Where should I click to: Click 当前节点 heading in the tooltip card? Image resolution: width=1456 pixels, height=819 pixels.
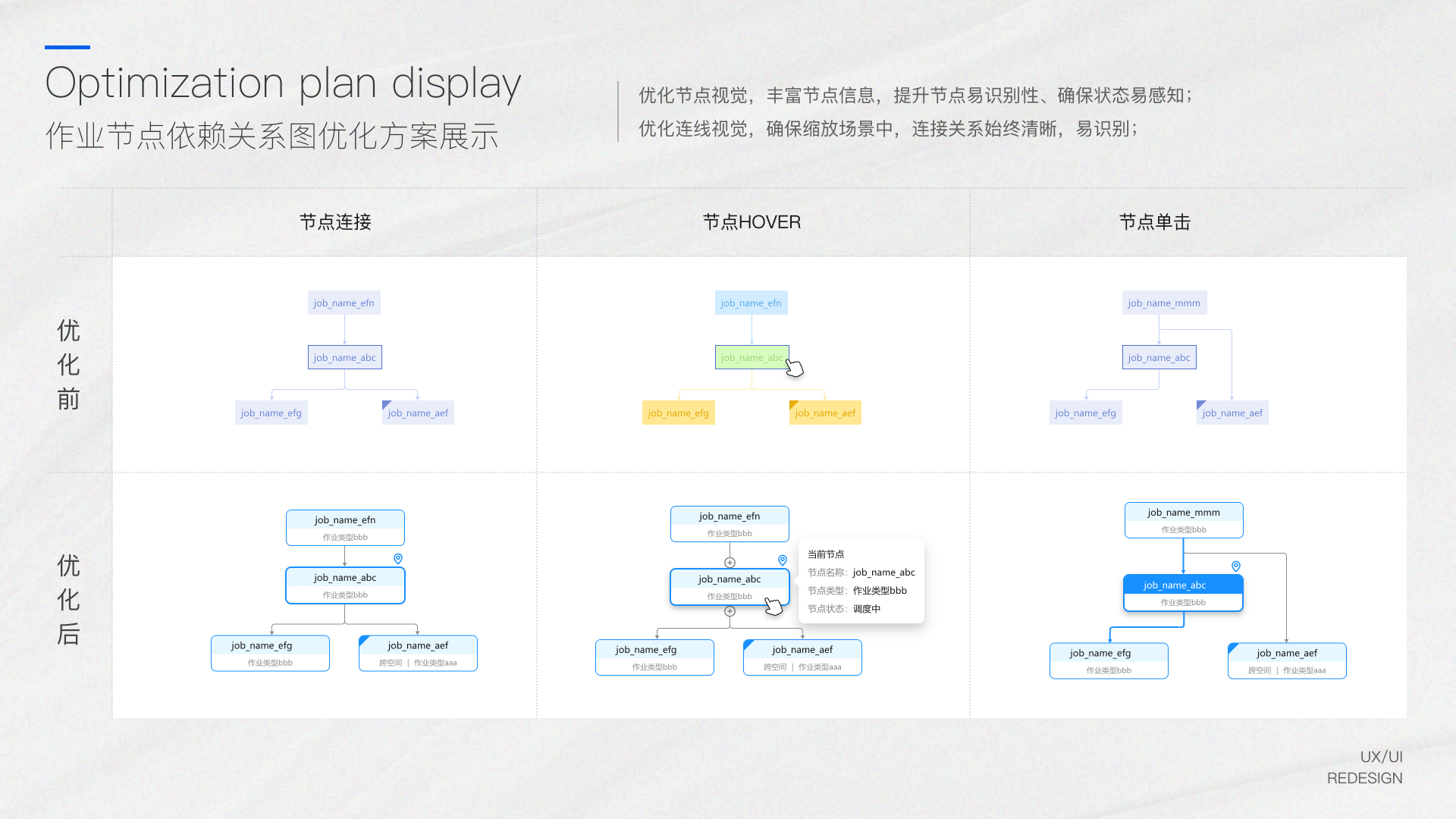(x=825, y=554)
